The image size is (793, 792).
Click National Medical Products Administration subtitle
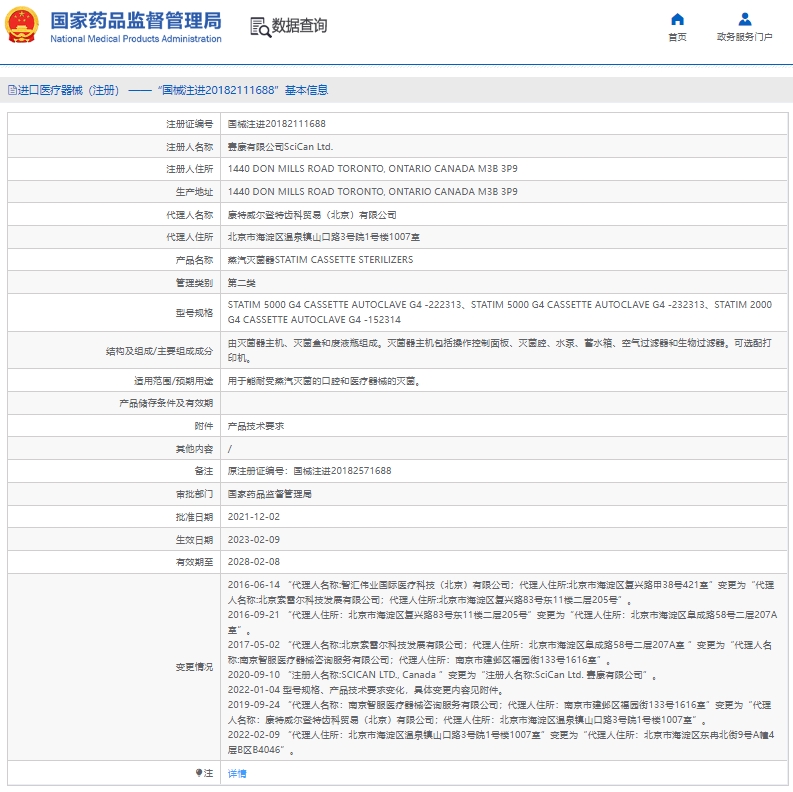click(x=136, y=39)
